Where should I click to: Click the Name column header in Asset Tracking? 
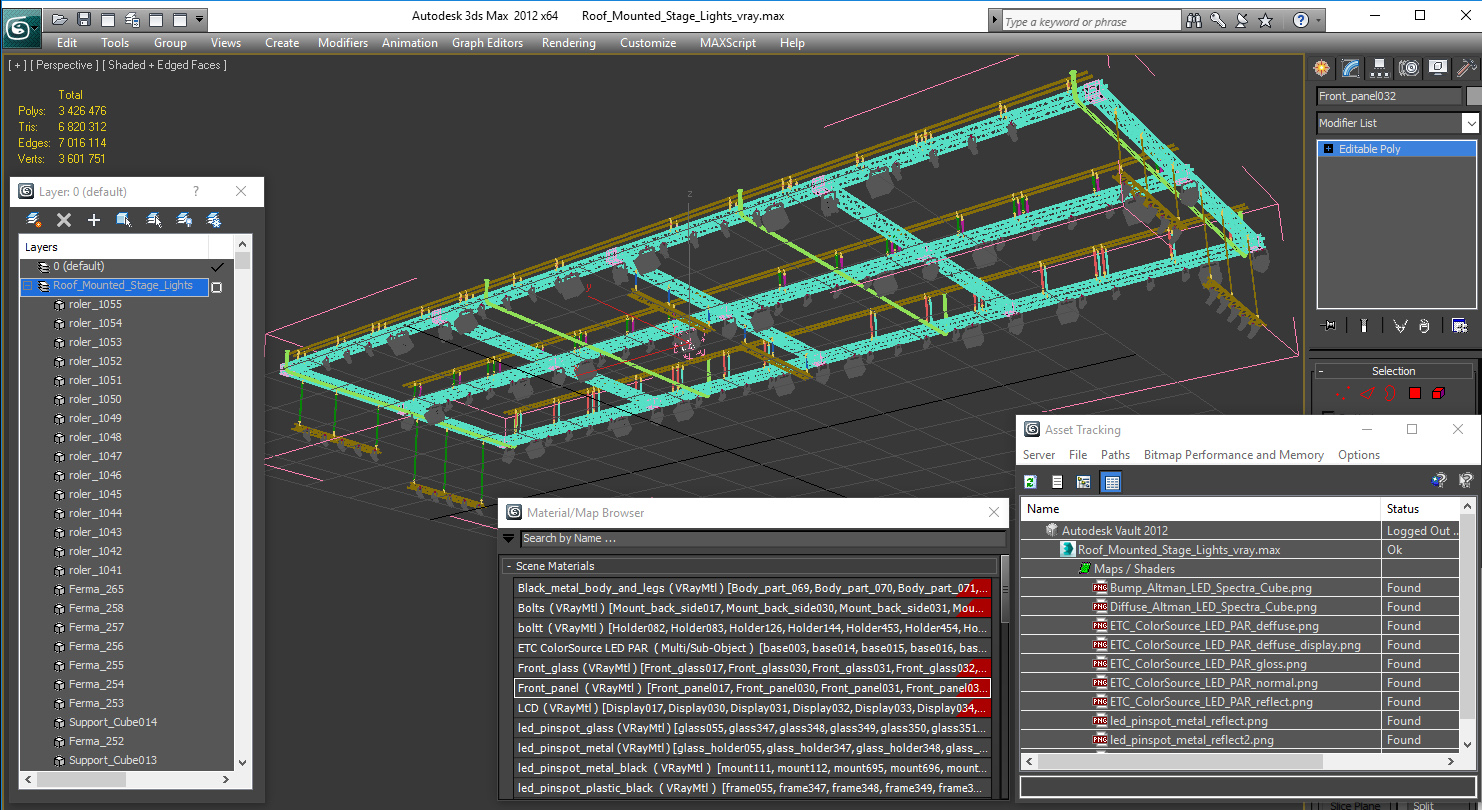(1201, 509)
